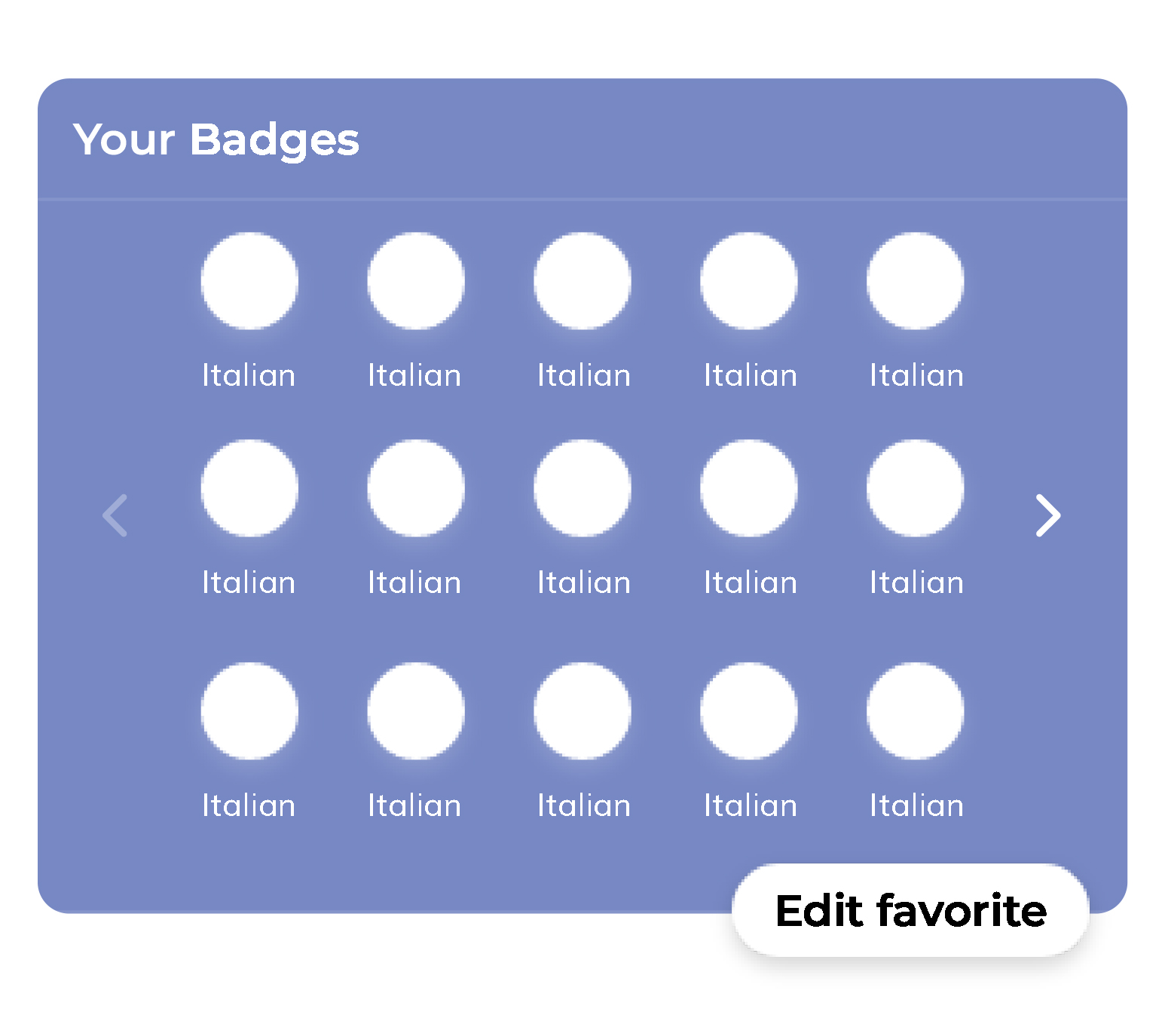Click the Your Badges heading

(216, 139)
